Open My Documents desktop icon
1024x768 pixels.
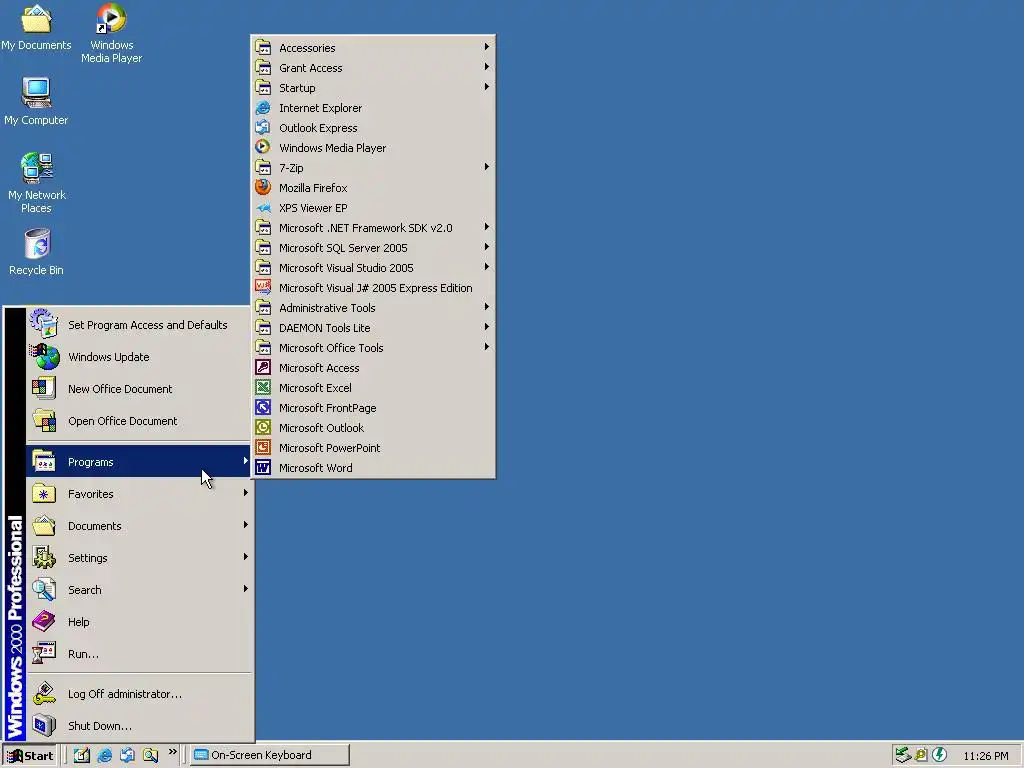[36, 27]
